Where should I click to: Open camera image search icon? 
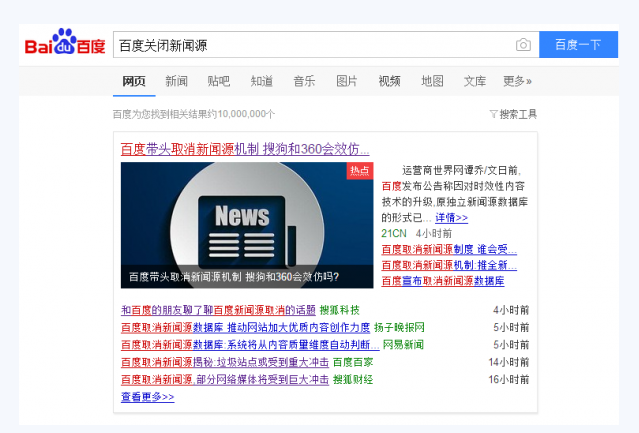pyautogui.click(x=523, y=45)
